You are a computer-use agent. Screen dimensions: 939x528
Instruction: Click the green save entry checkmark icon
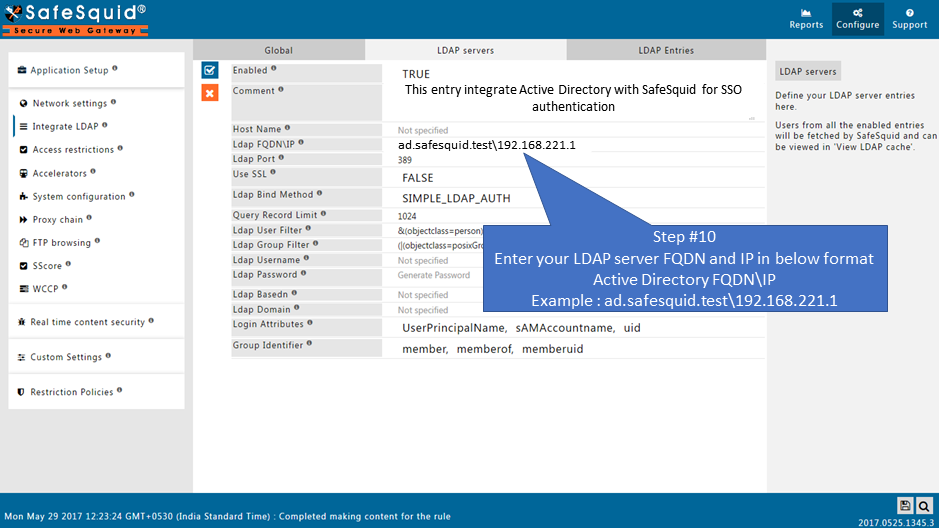pos(210,70)
